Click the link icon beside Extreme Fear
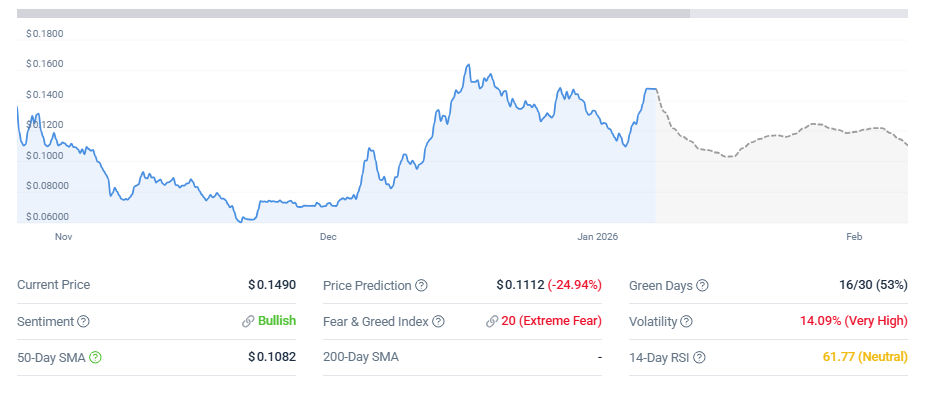 point(492,322)
